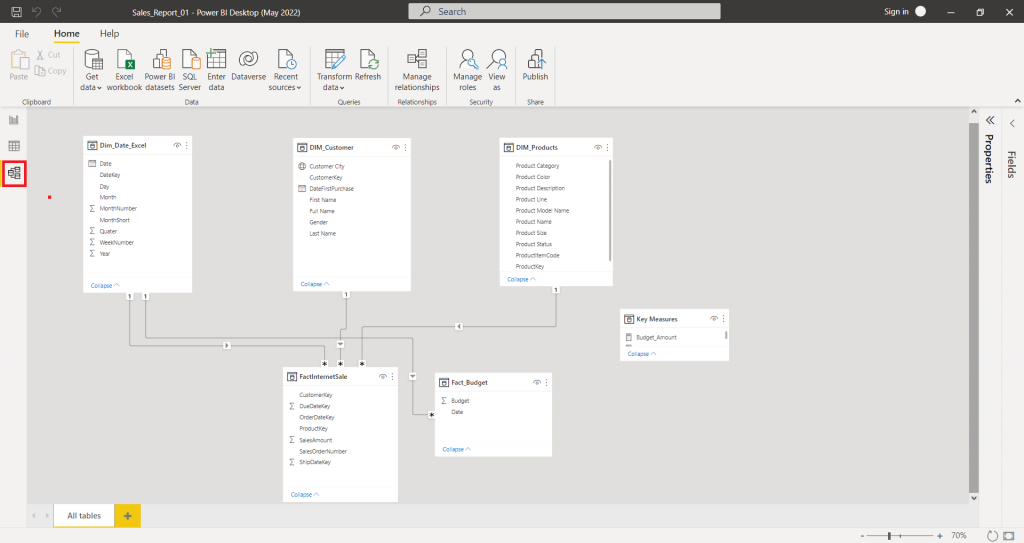Switch to Data view in left sidebar

point(14,146)
